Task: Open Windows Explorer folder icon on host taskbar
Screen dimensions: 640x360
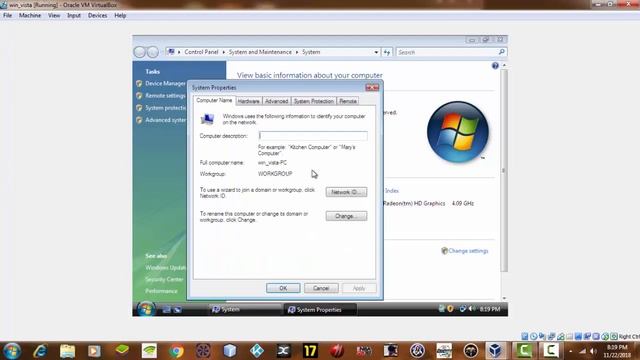Action: pos(67,351)
